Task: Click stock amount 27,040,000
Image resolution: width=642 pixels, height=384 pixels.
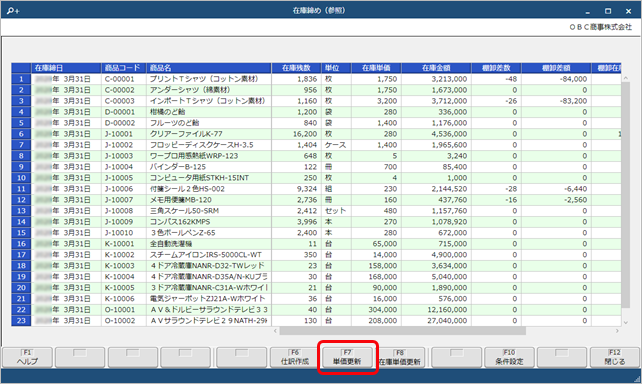Action: tap(447, 321)
